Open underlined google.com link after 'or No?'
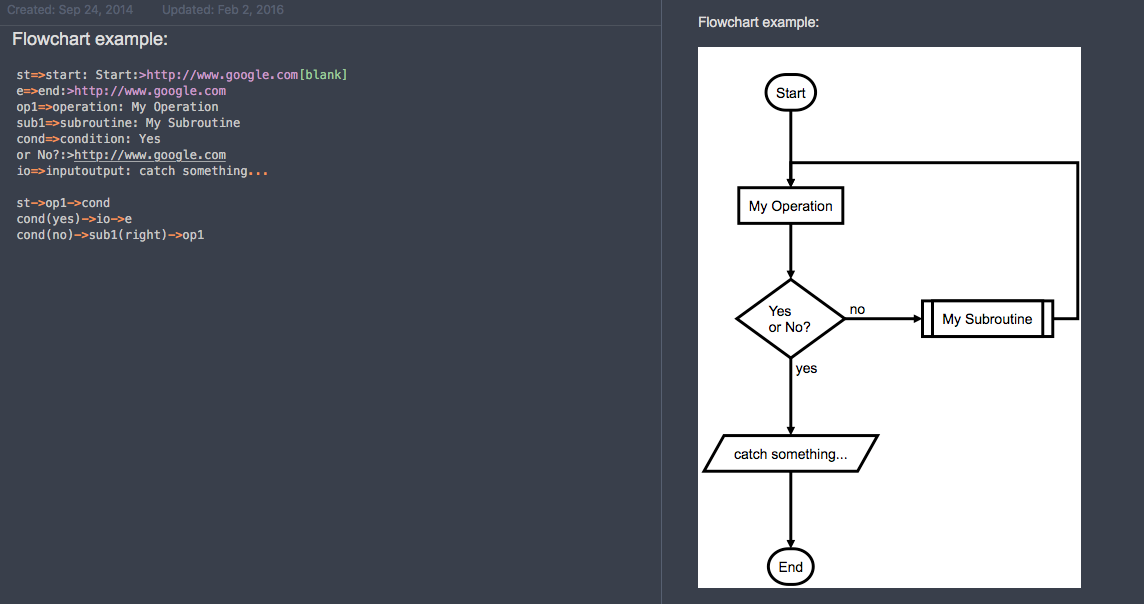1144x604 pixels. (x=150, y=155)
